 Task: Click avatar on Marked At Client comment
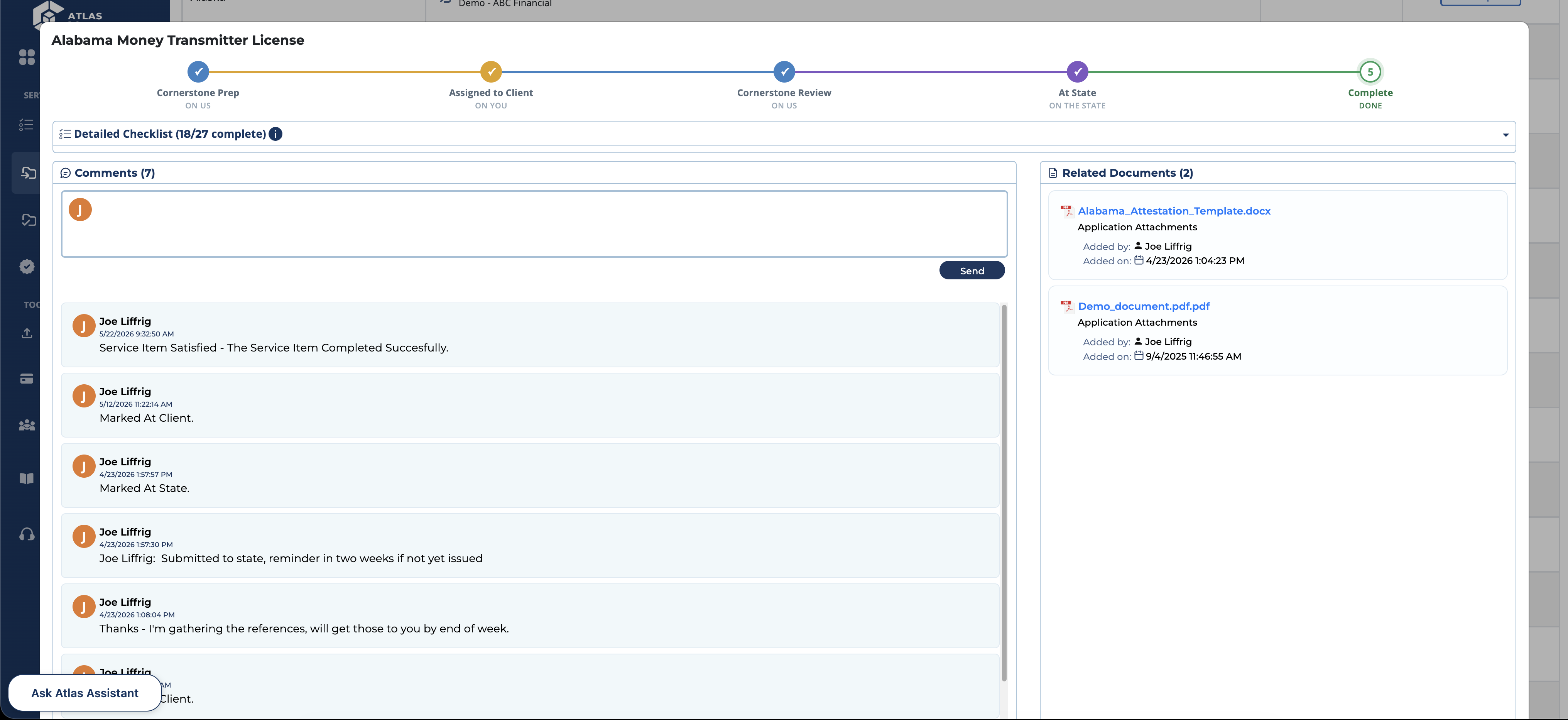click(84, 395)
